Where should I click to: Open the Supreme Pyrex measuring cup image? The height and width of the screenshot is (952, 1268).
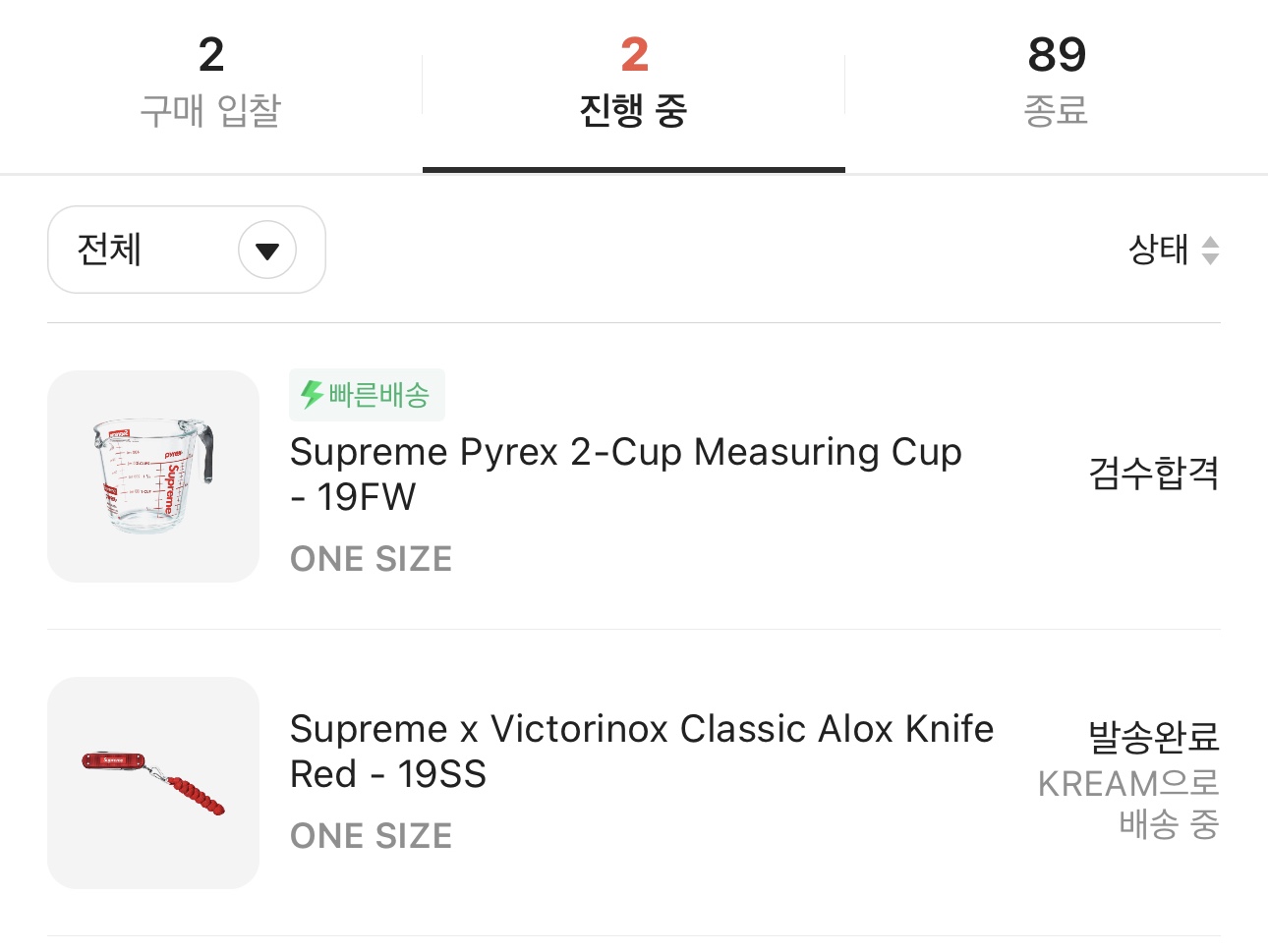(153, 476)
